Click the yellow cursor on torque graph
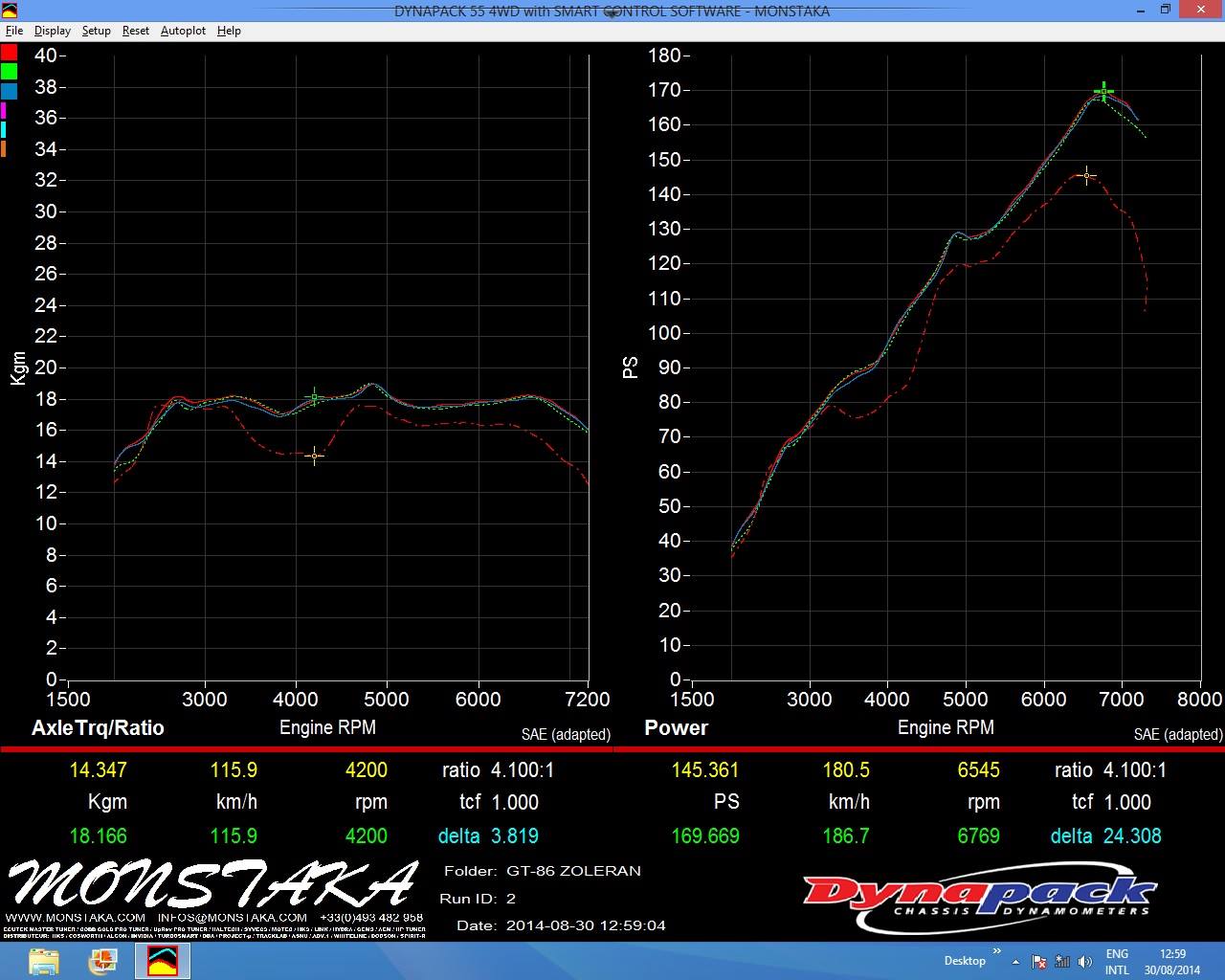 pos(314,456)
